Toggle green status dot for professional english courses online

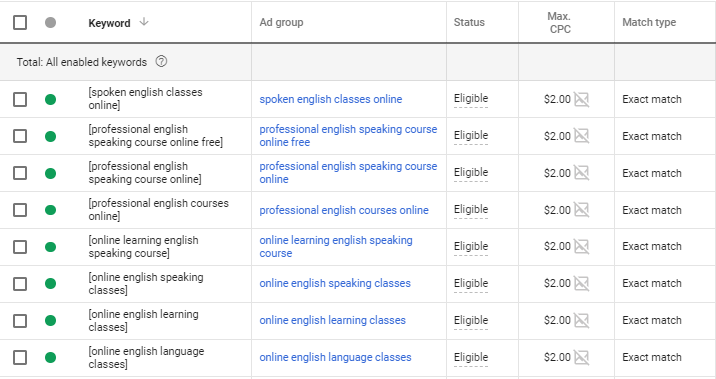point(51,210)
